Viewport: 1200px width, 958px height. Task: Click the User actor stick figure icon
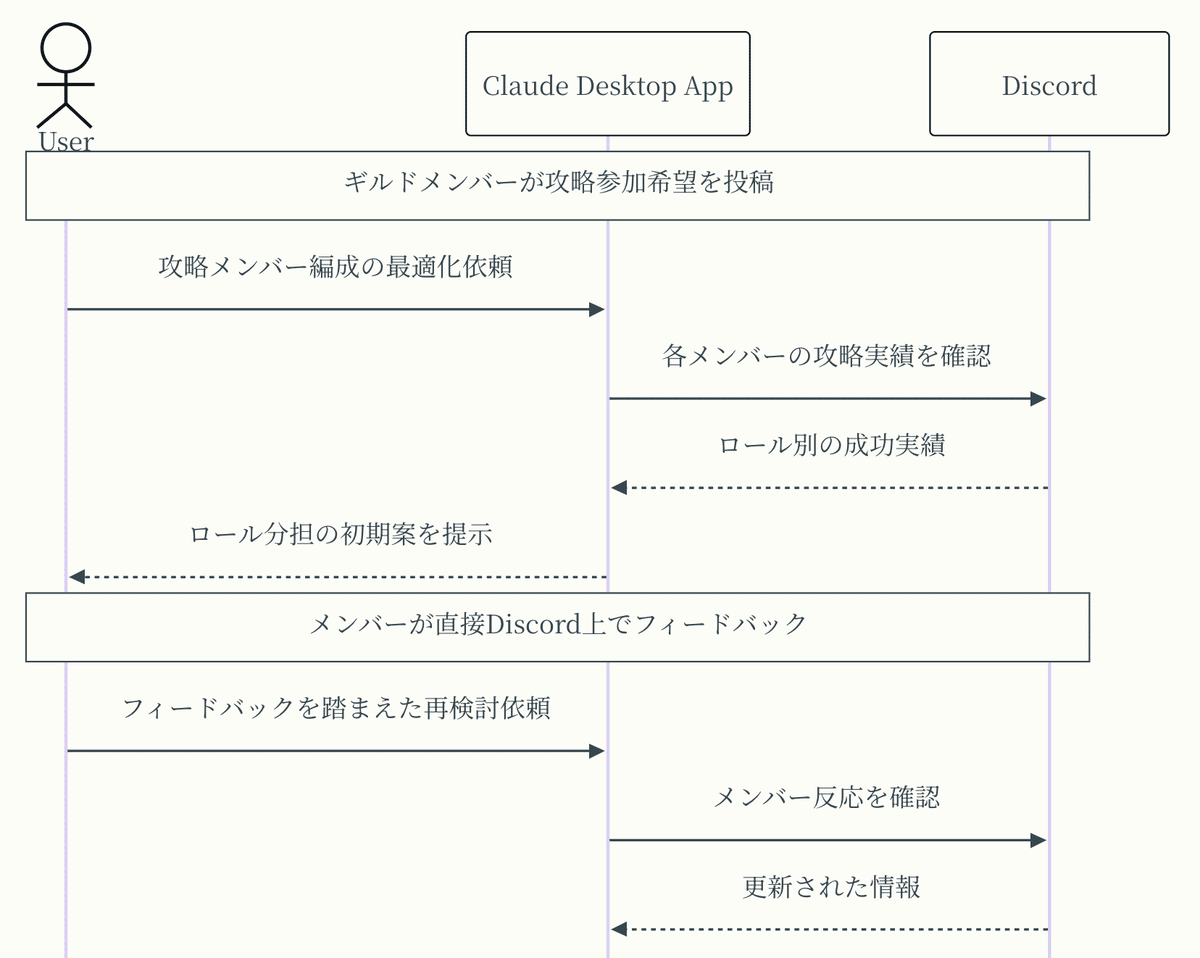[x=66, y=76]
